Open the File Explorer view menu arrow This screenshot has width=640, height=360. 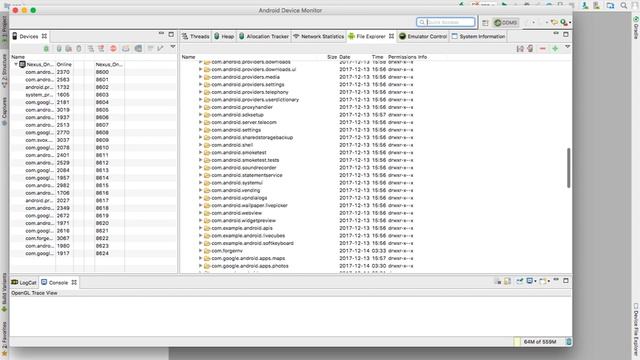tap(567, 47)
